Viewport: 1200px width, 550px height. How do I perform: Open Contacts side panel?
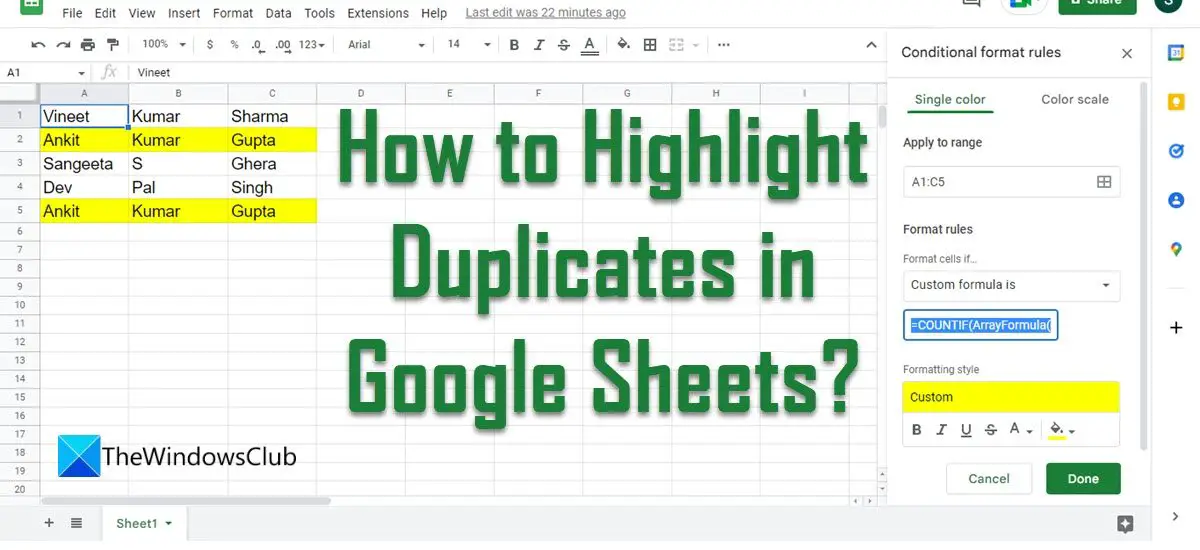pyautogui.click(x=1176, y=200)
